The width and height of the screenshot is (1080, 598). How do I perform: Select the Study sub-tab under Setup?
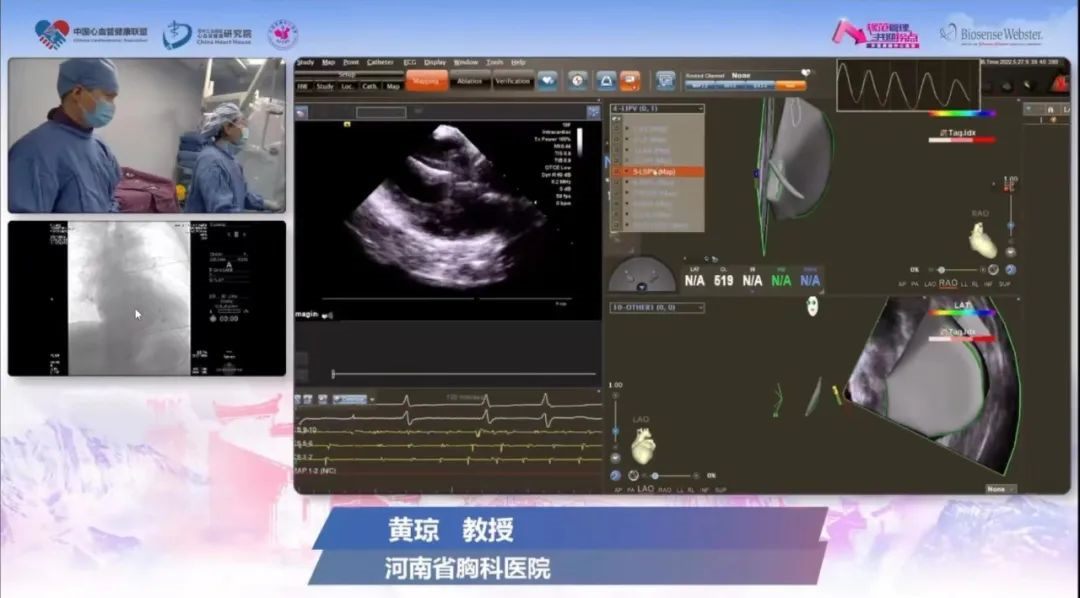tap(325, 87)
